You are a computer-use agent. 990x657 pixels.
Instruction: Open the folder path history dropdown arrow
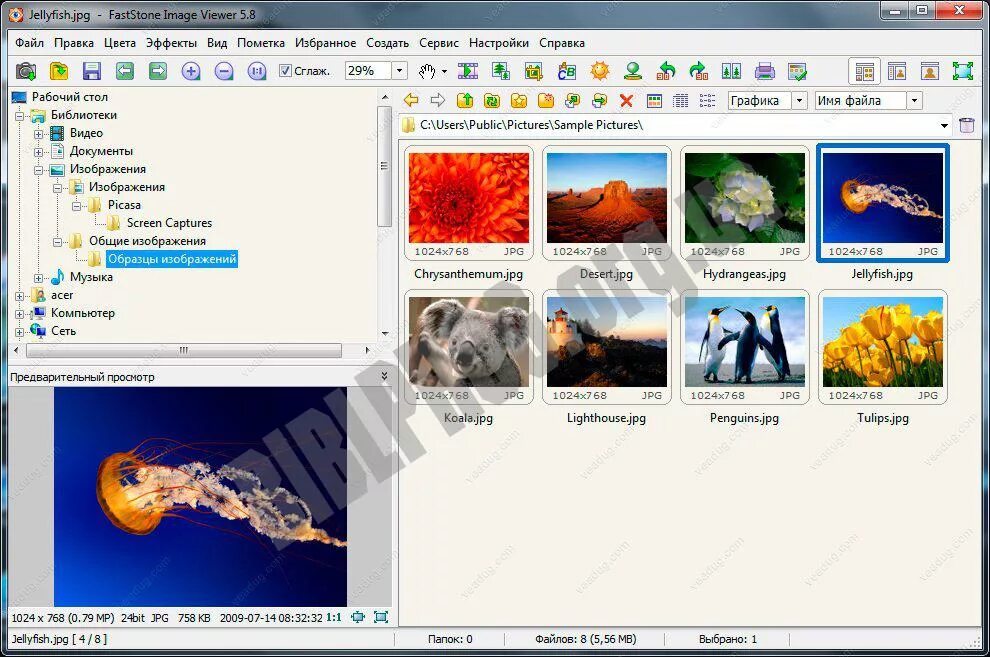pos(944,125)
